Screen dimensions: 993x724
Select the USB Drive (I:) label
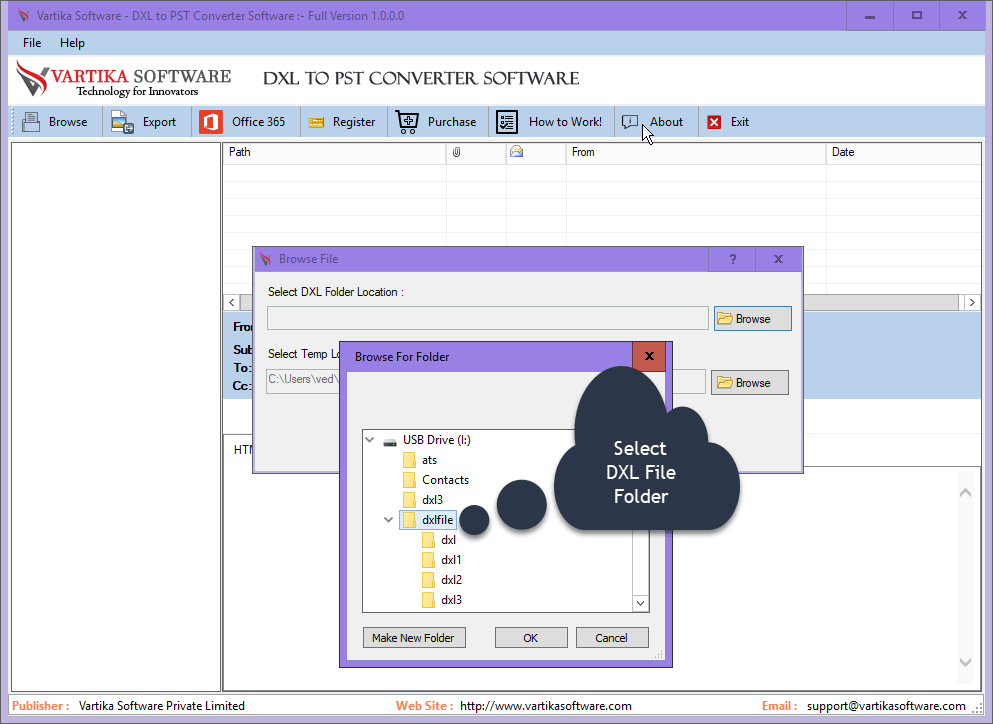[436, 440]
